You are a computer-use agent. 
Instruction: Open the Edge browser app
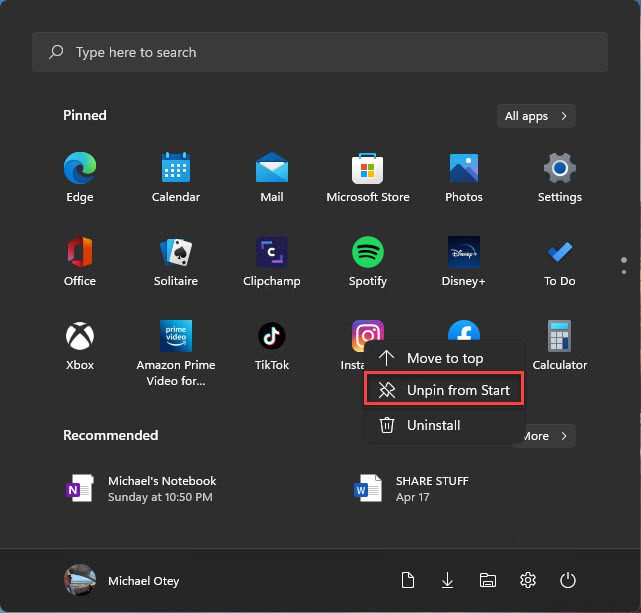point(80,177)
